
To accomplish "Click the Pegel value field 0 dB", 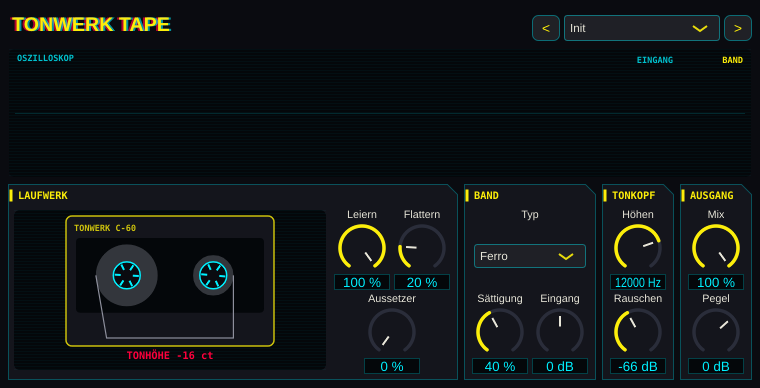I will point(716,366).
